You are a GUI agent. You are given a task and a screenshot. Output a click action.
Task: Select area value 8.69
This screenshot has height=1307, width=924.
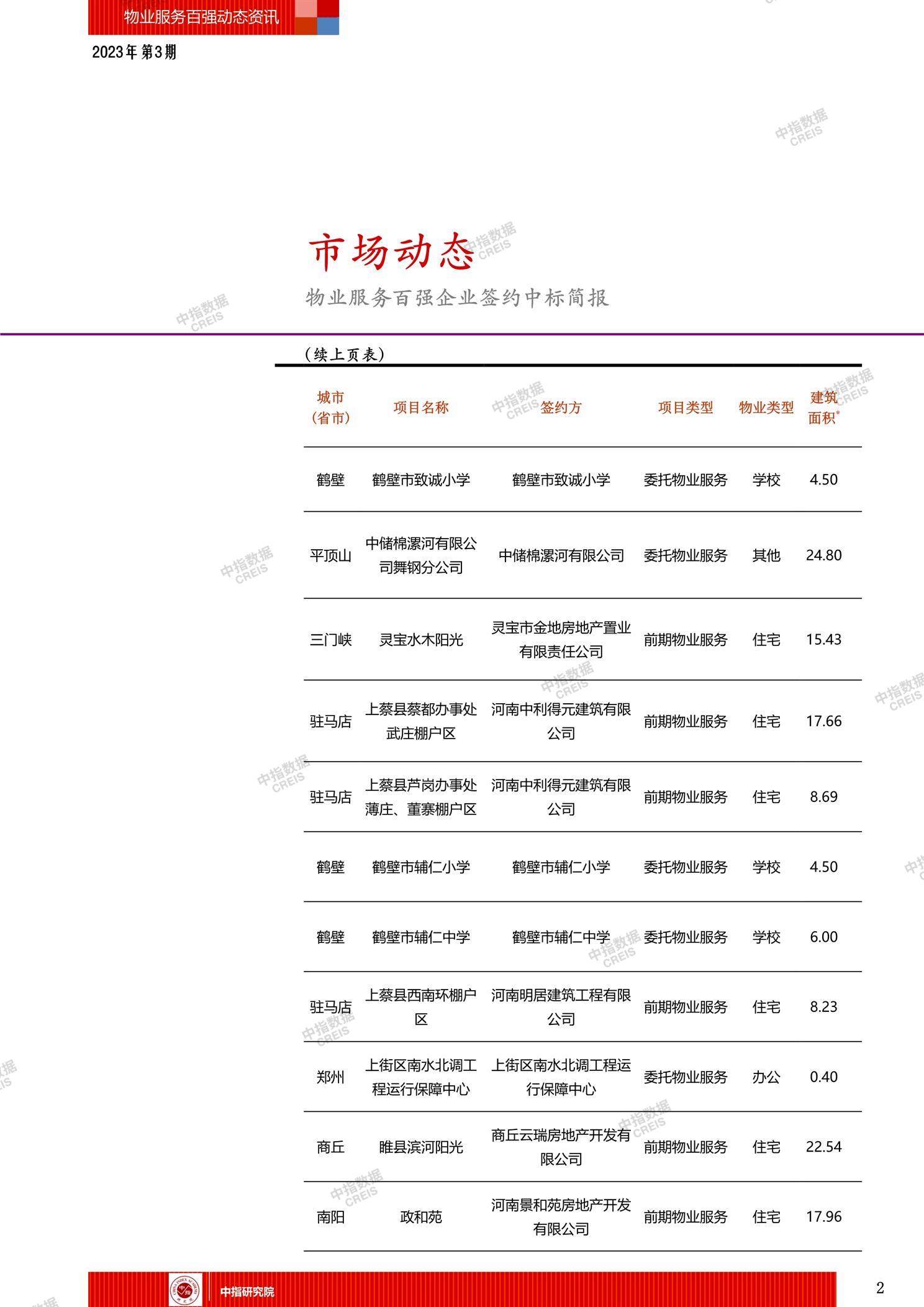click(x=824, y=797)
